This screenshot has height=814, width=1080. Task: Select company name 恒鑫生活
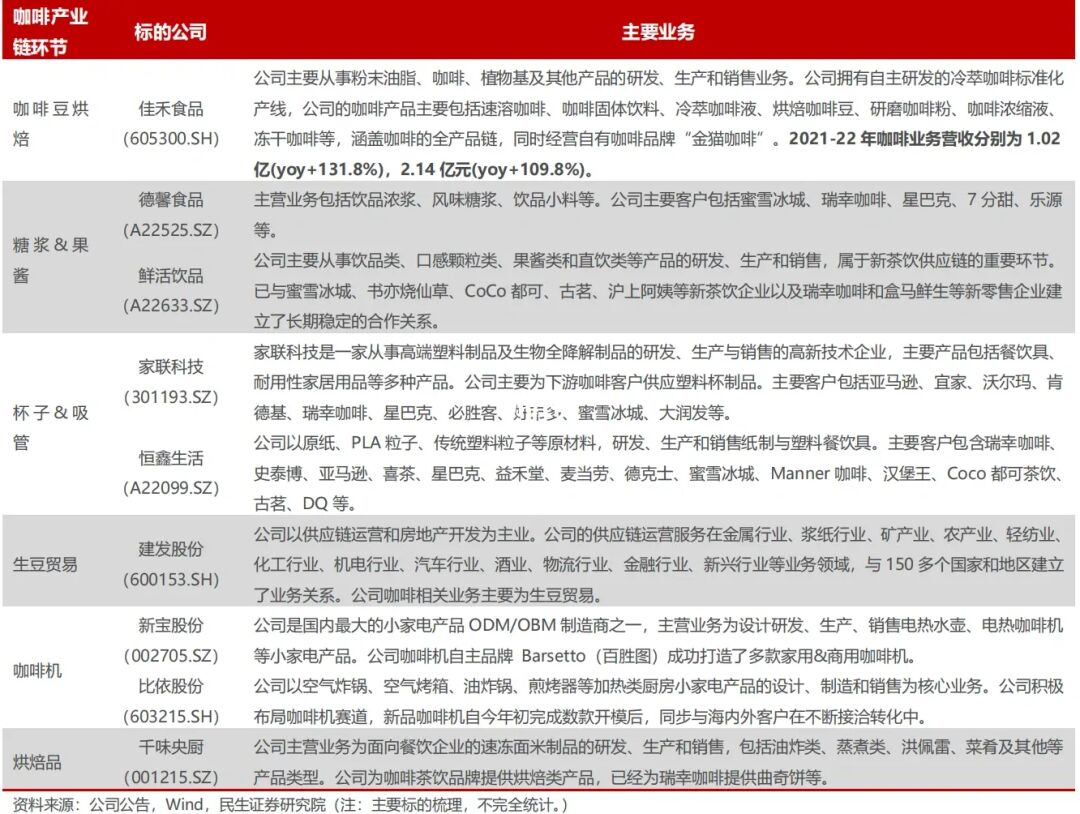point(171,458)
